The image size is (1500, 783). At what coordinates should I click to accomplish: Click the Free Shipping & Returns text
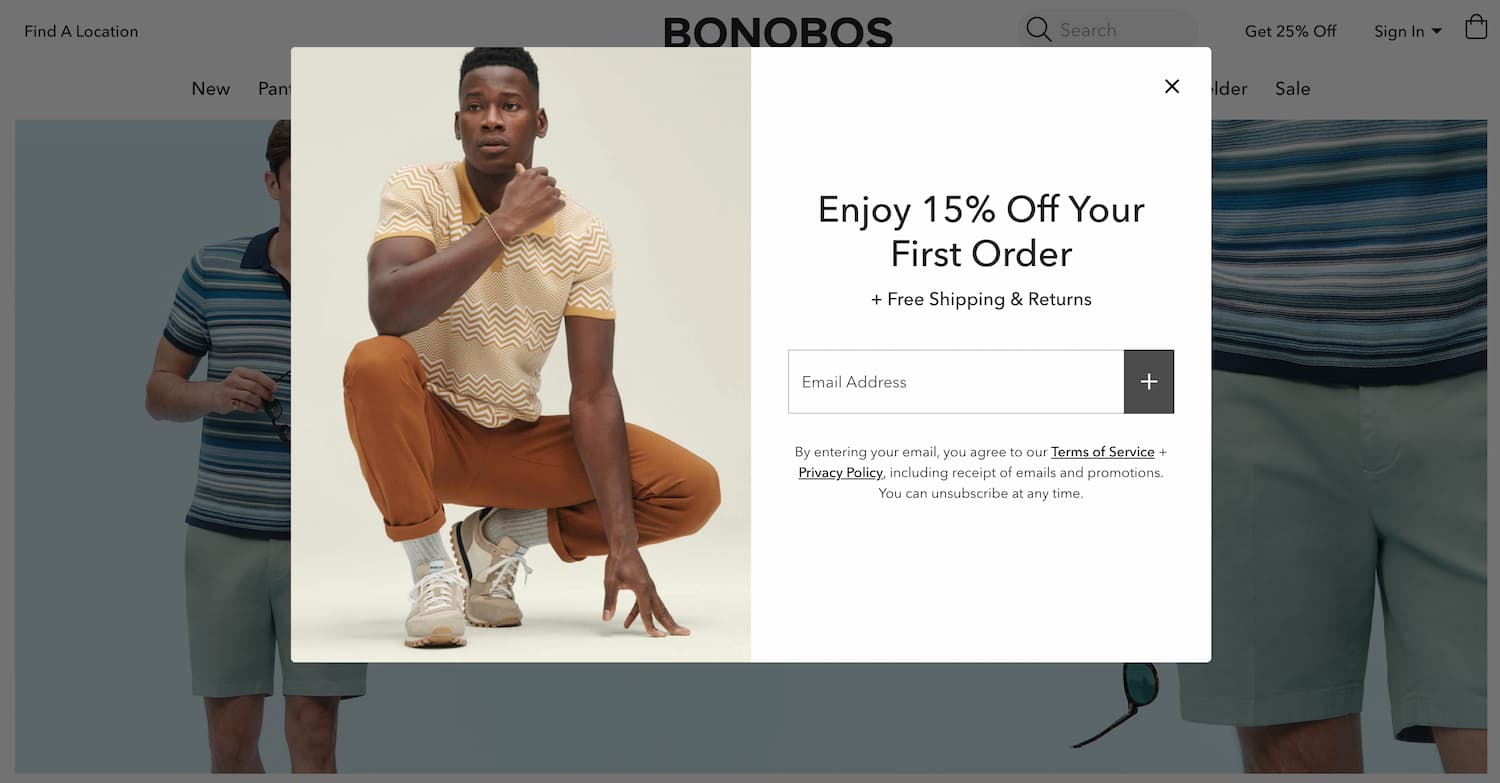pos(981,298)
